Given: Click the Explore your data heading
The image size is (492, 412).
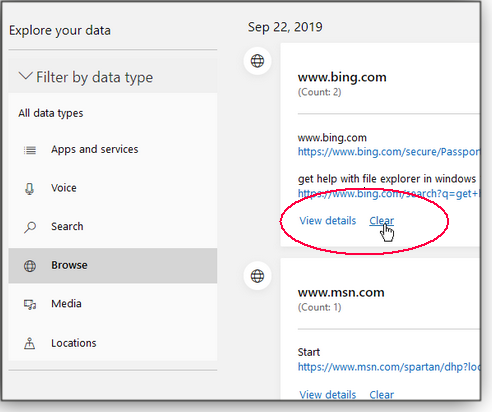Looking at the screenshot, I should 60,31.
